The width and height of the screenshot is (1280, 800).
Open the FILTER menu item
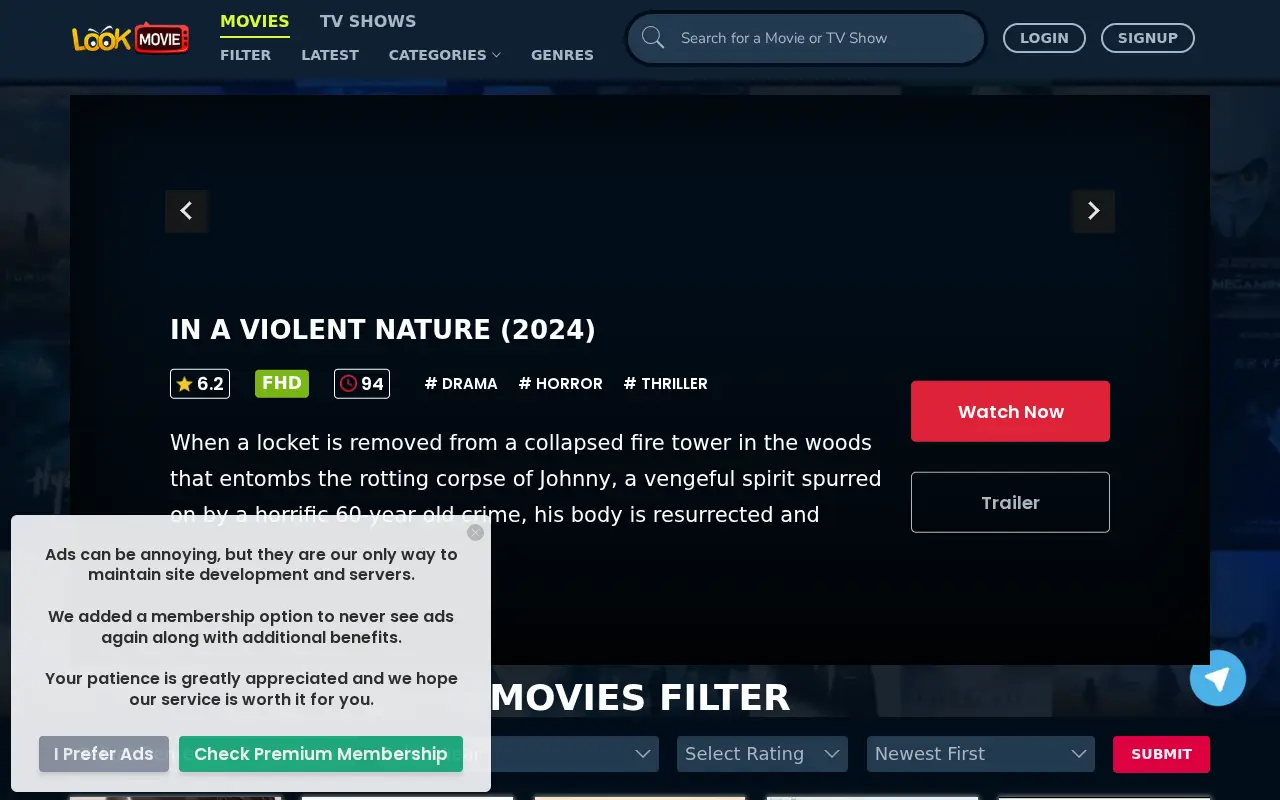(x=246, y=55)
